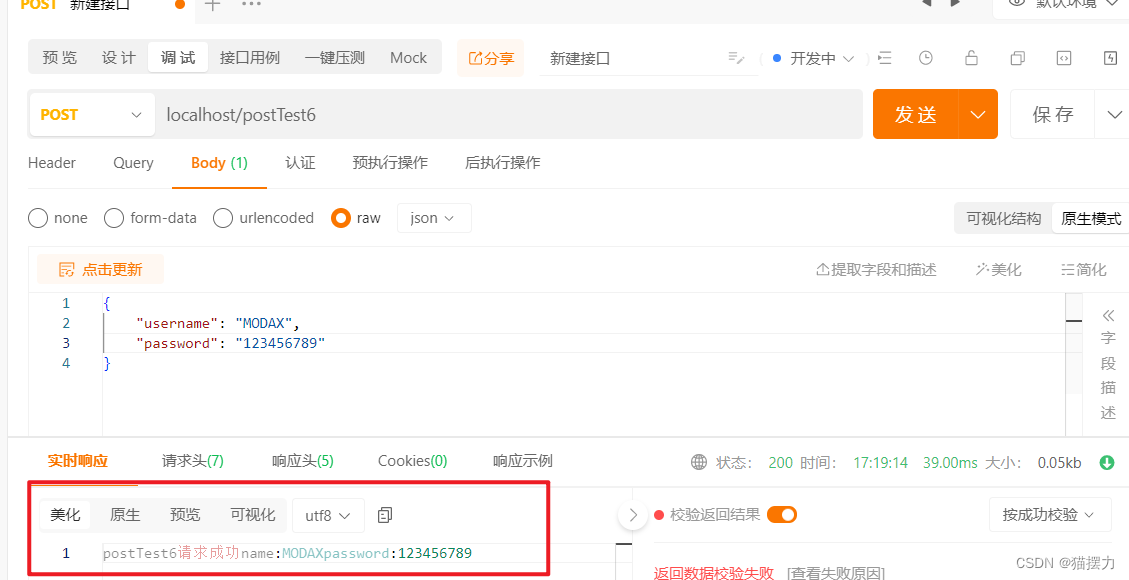Share via the 分享 button
Viewport: 1129px width, 580px height.
point(491,58)
